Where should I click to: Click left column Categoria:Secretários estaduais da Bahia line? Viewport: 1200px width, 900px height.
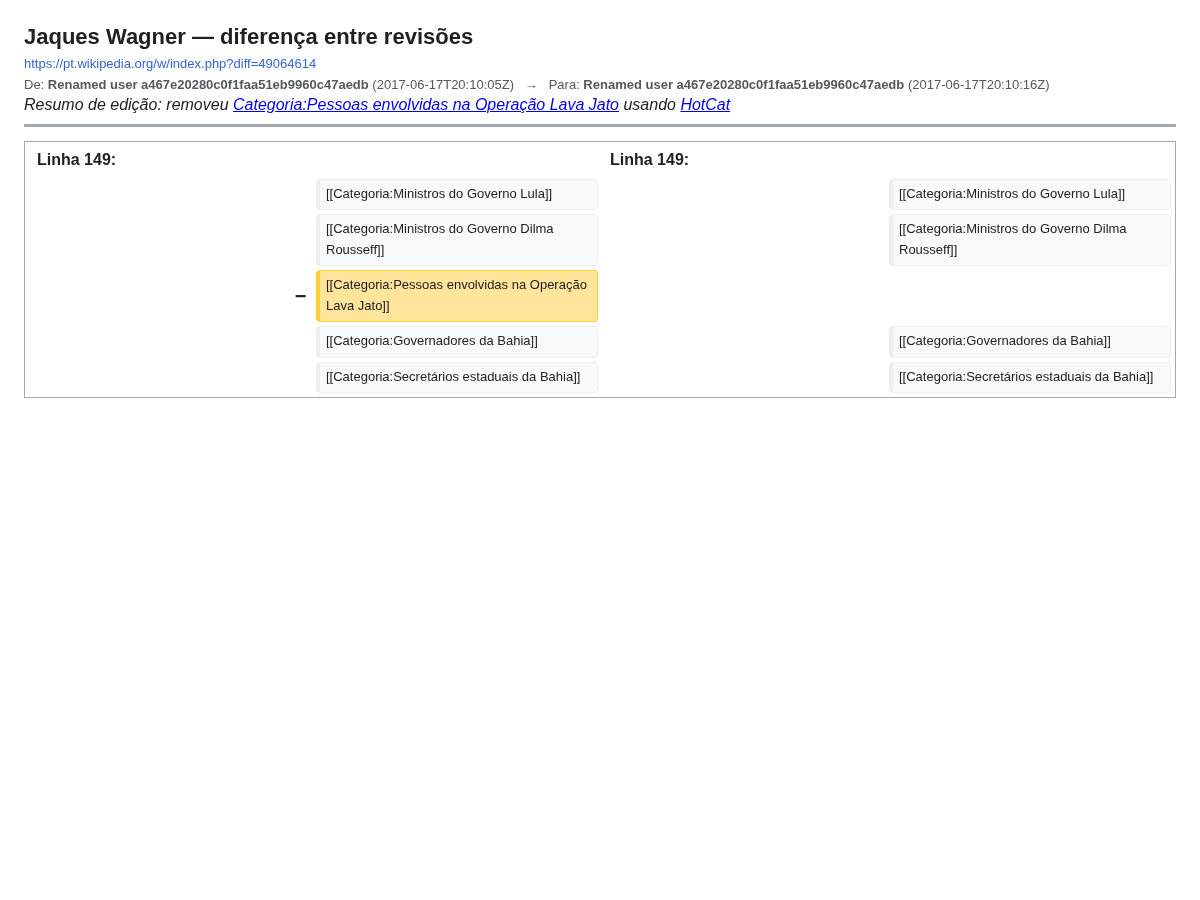457,377
